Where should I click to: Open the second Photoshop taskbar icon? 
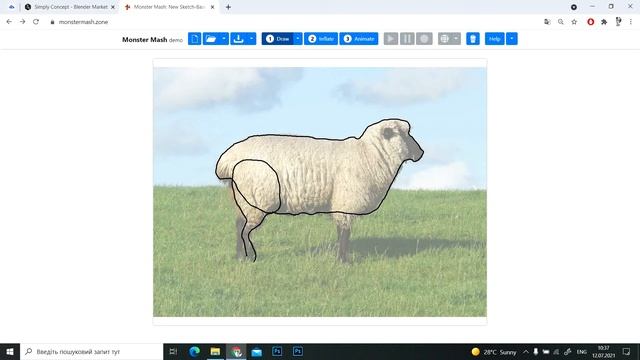(x=298, y=351)
